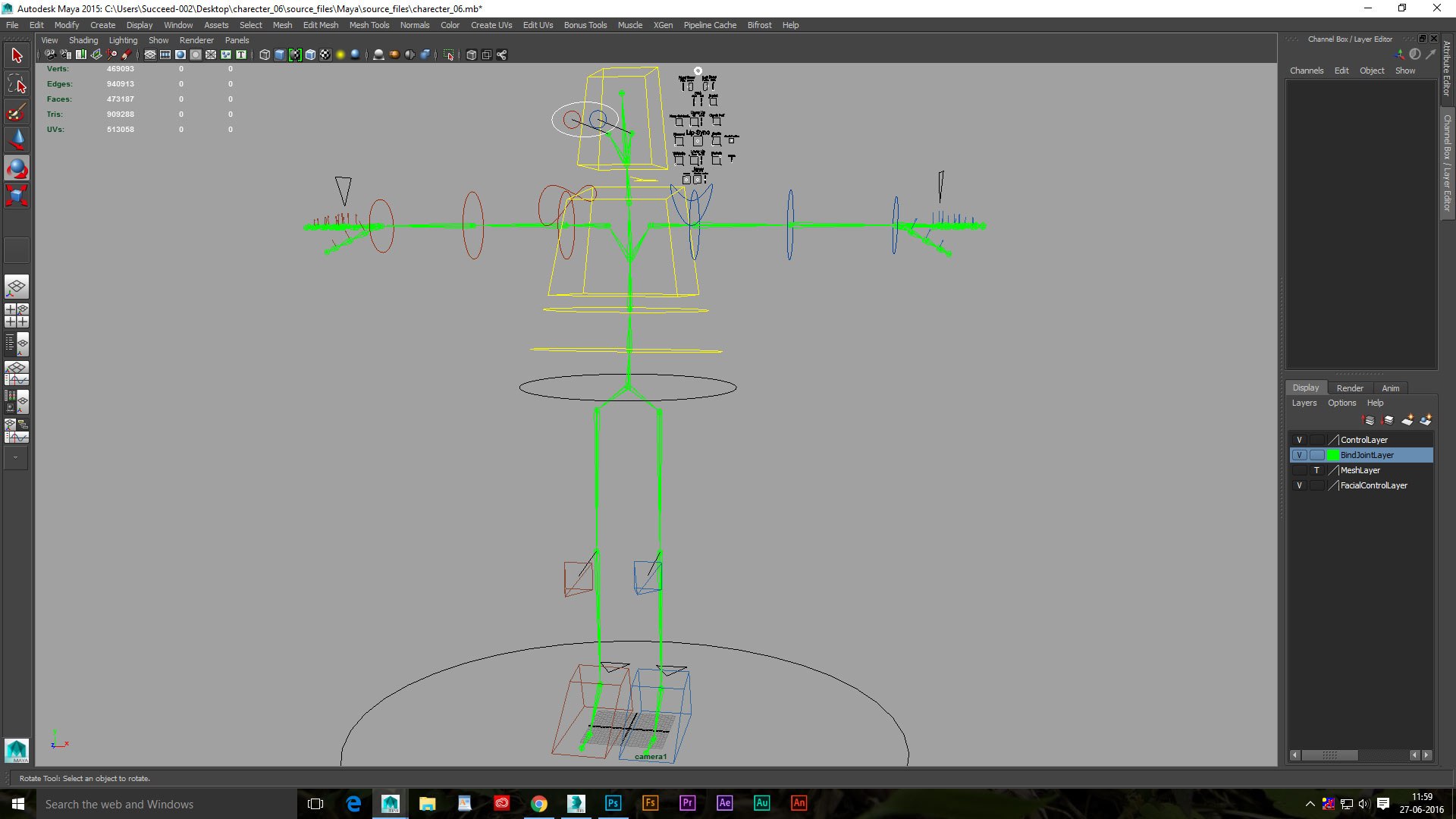This screenshot has height=819, width=1456.
Task: Select the arrow Select tool
Action: pos(17,55)
